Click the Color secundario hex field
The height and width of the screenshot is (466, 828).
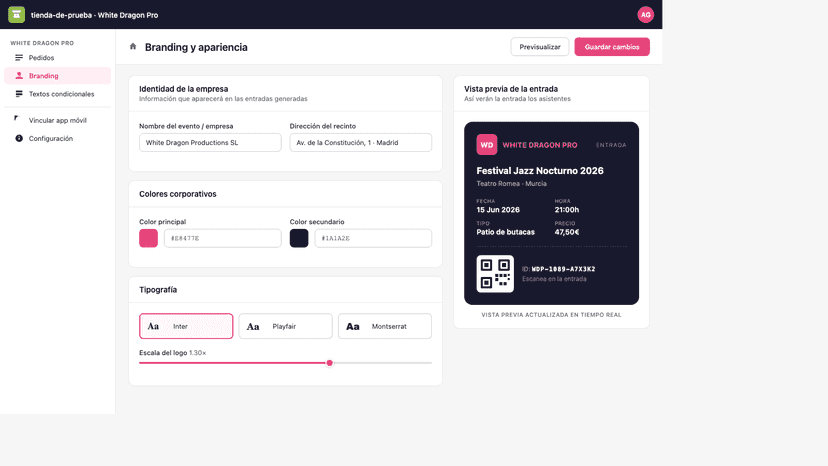[373, 238]
